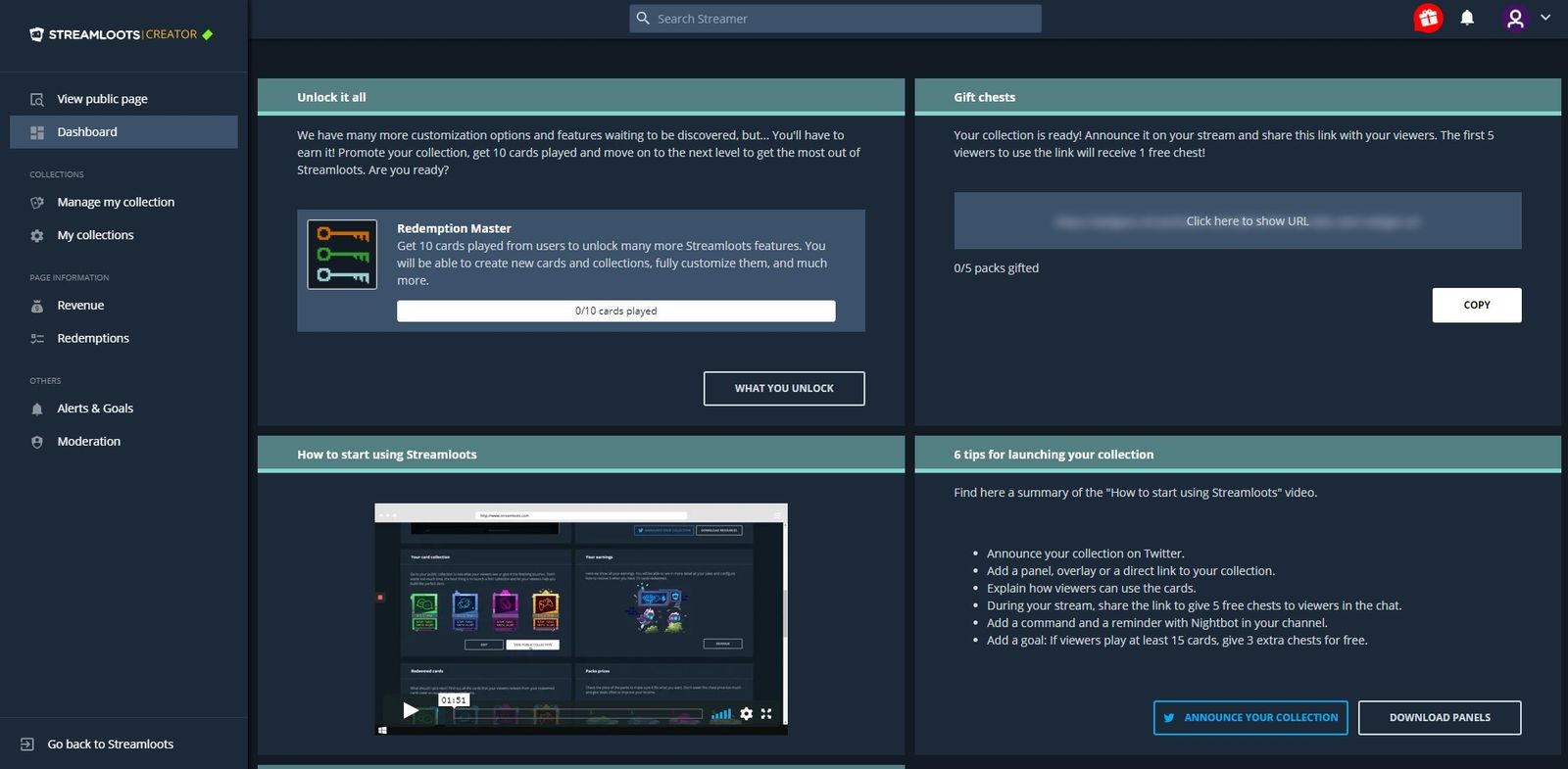Viewport: 1568px width, 769px height.
Task: Open the video settings gear
Action: point(747,713)
